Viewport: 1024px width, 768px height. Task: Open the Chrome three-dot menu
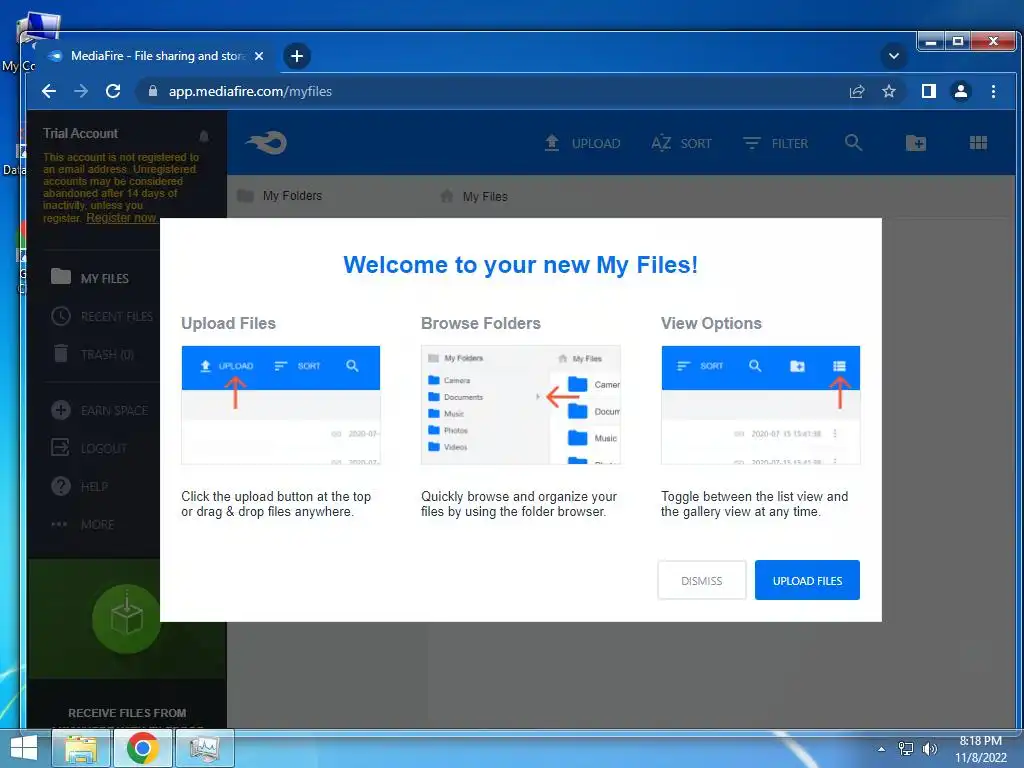point(993,91)
